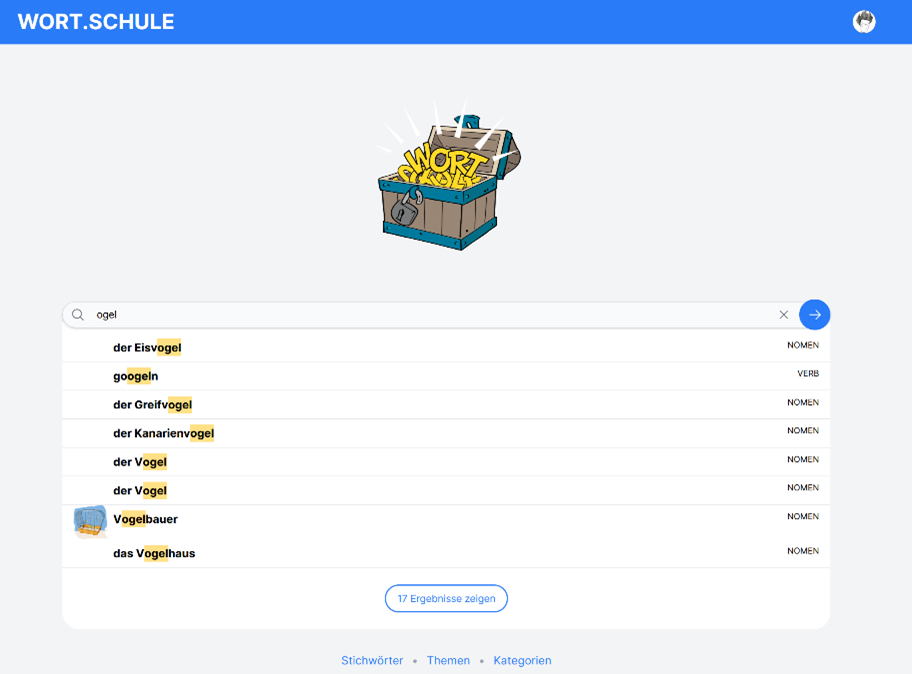Click the NOMEN label beside Vogelbauer

(x=803, y=516)
